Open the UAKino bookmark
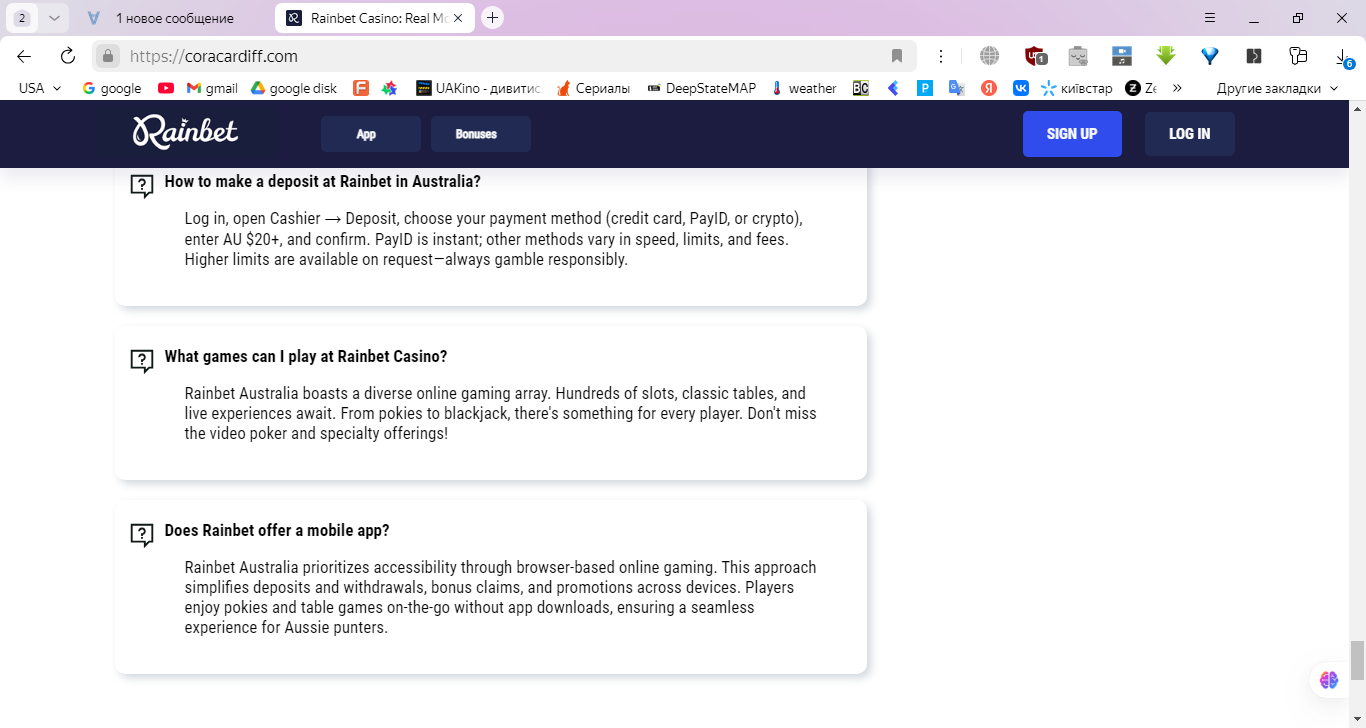This screenshot has height=728, width=1366. (x=478, y=88)
